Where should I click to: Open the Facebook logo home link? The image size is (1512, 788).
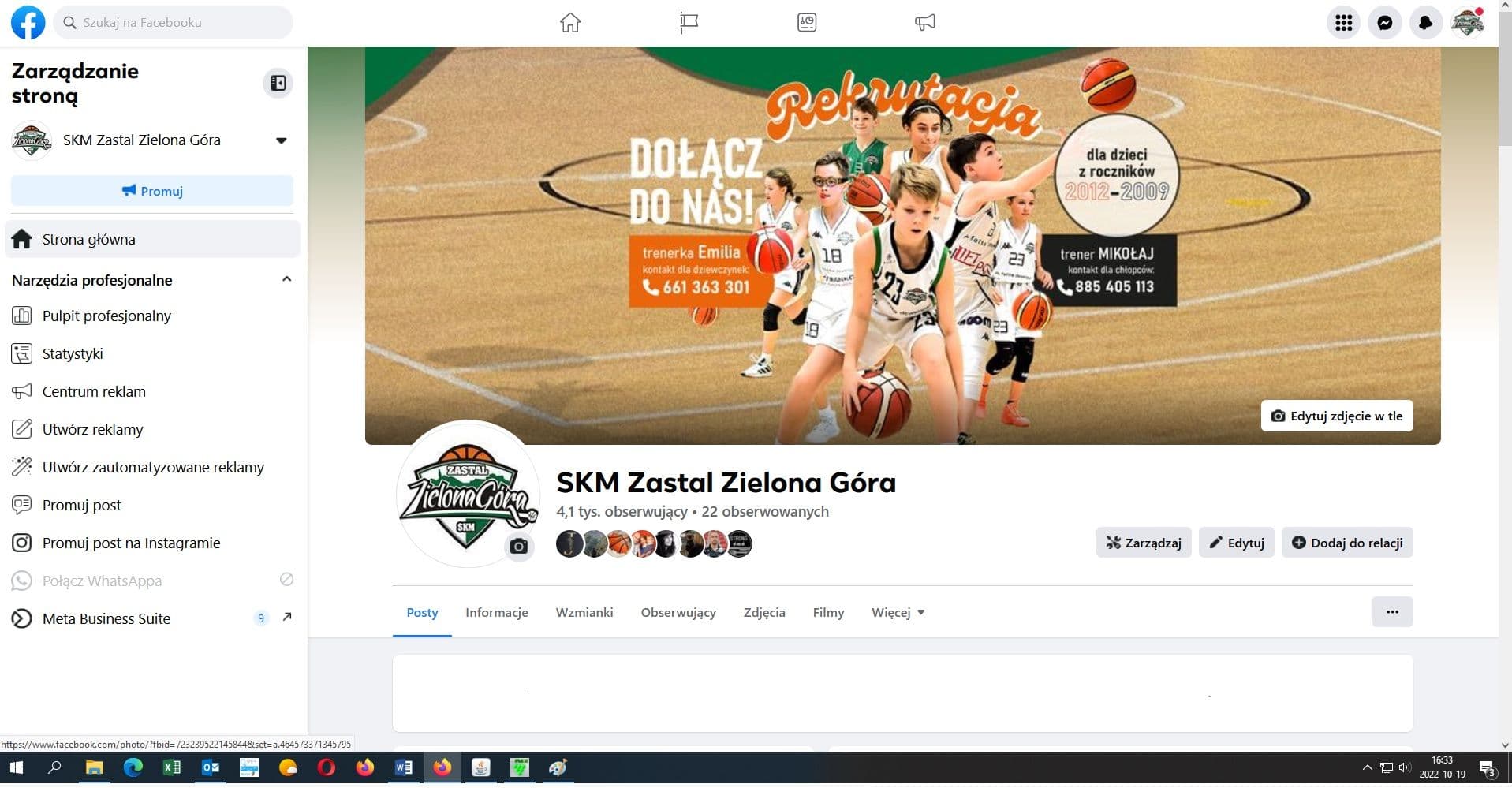tap(28, 23)
